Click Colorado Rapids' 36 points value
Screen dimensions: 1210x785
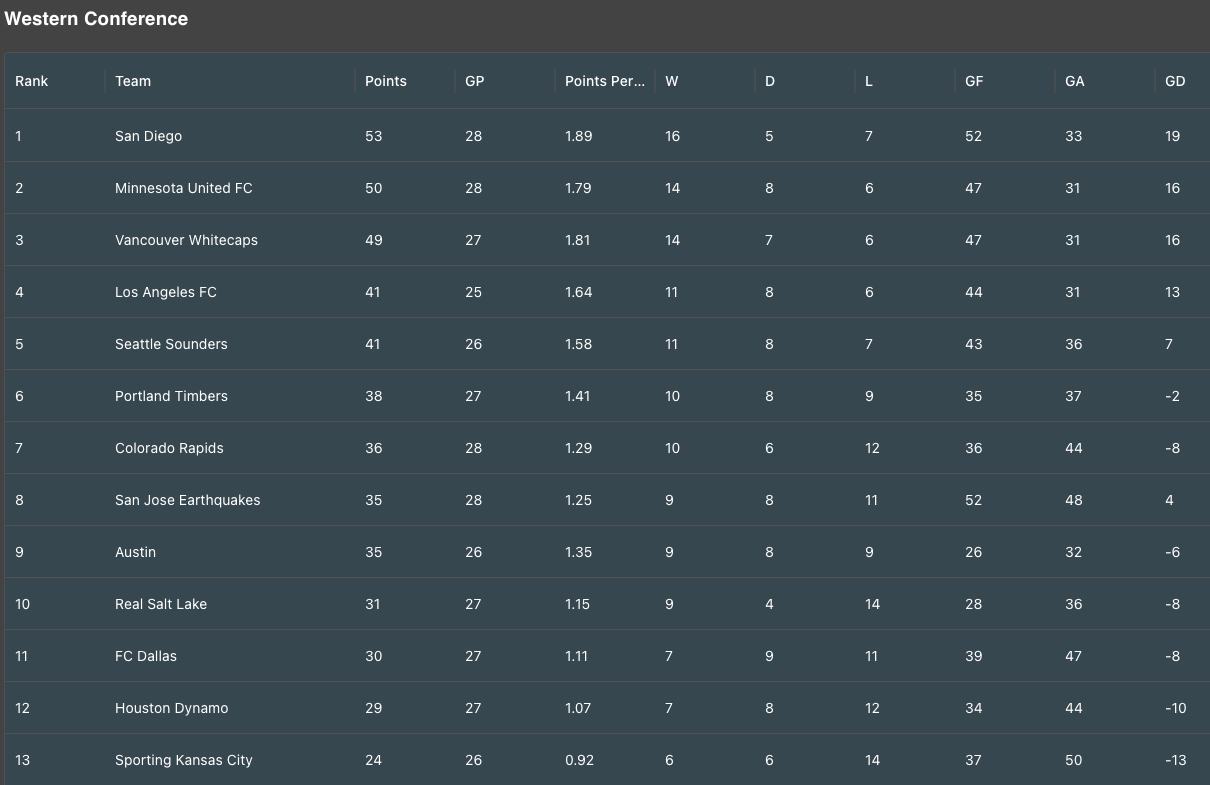[x=374, y=448]
